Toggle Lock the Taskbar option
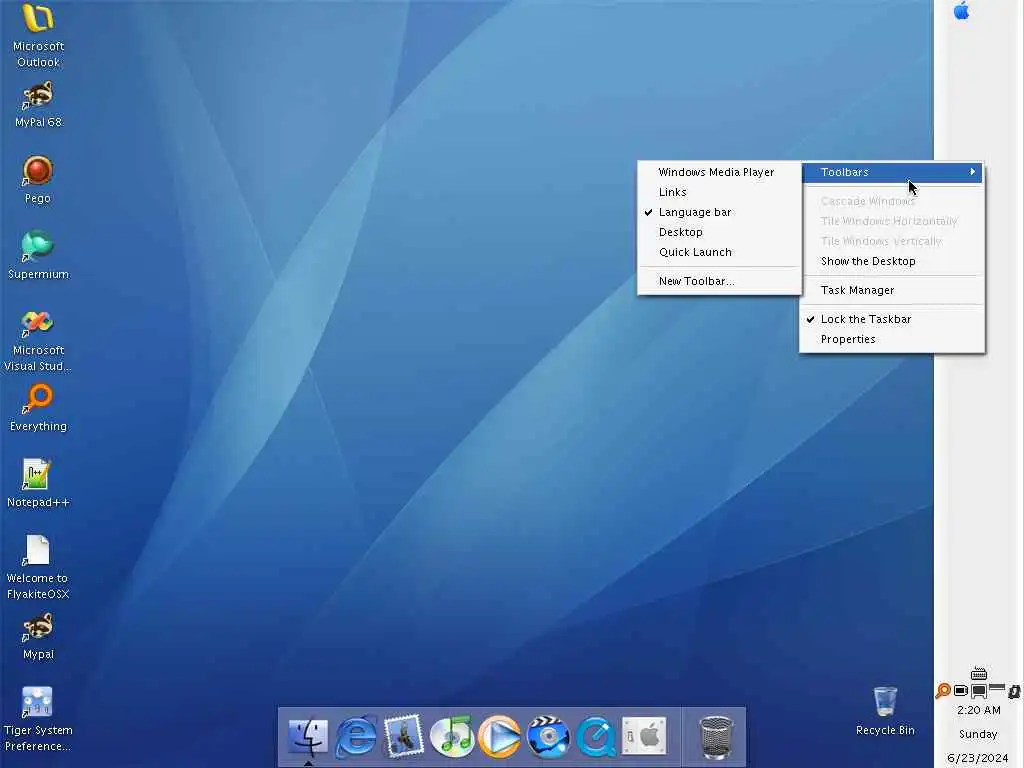 tap(892, 319)
